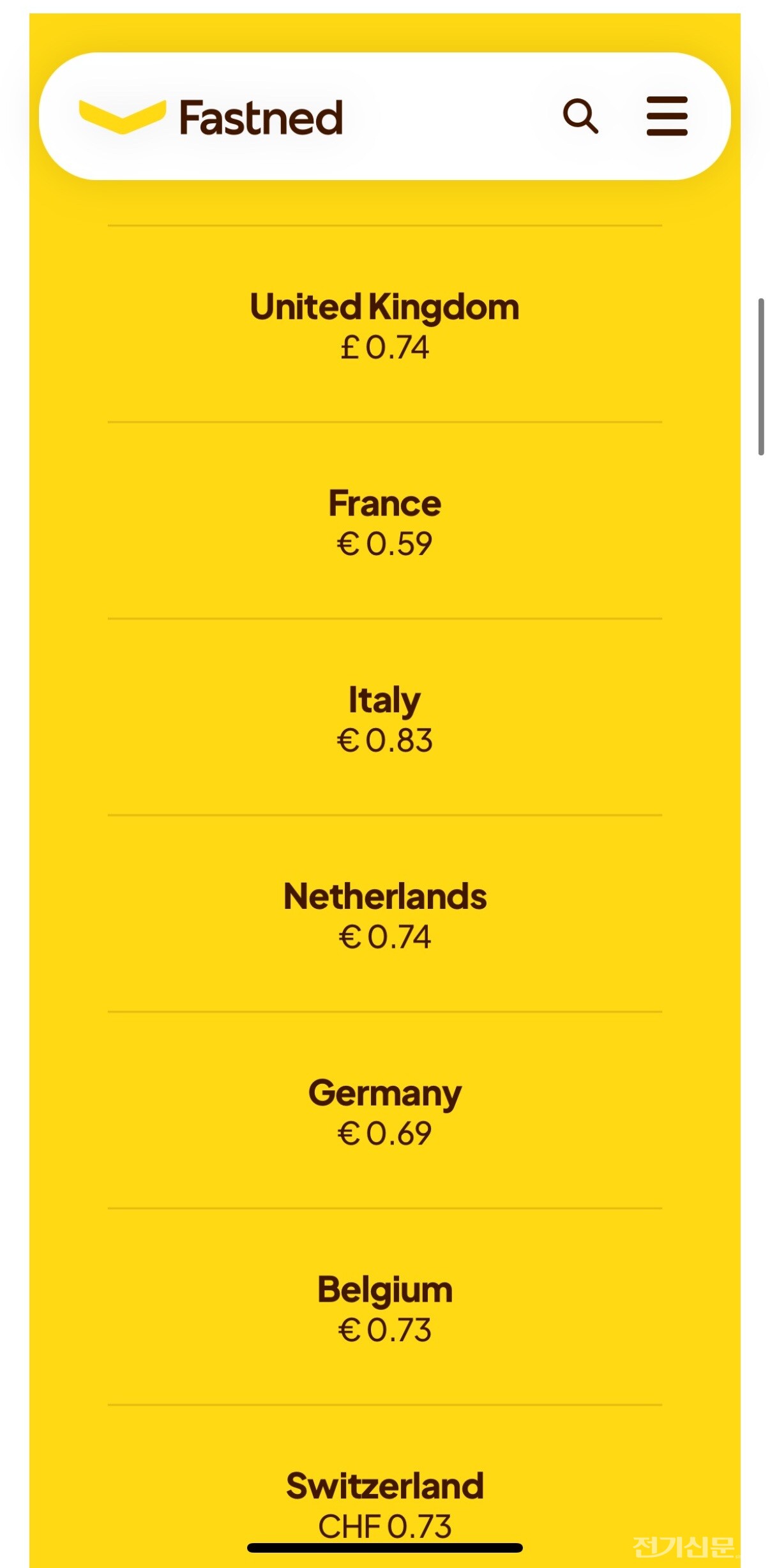
Task: Click the Fastned wordmark text
Action: (261, 118)
